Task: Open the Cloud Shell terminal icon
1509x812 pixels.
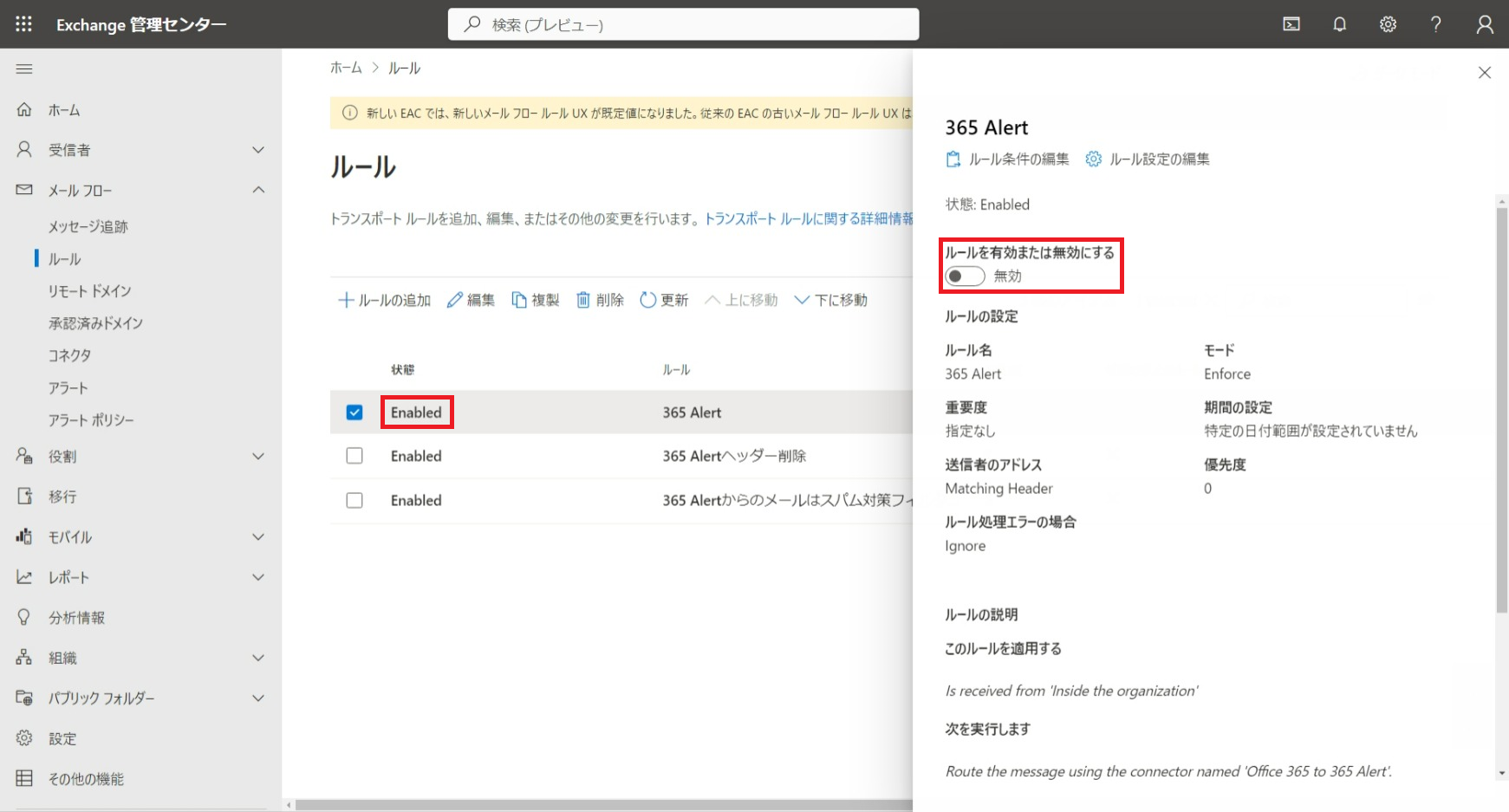Action: (x=1291, y=24)
